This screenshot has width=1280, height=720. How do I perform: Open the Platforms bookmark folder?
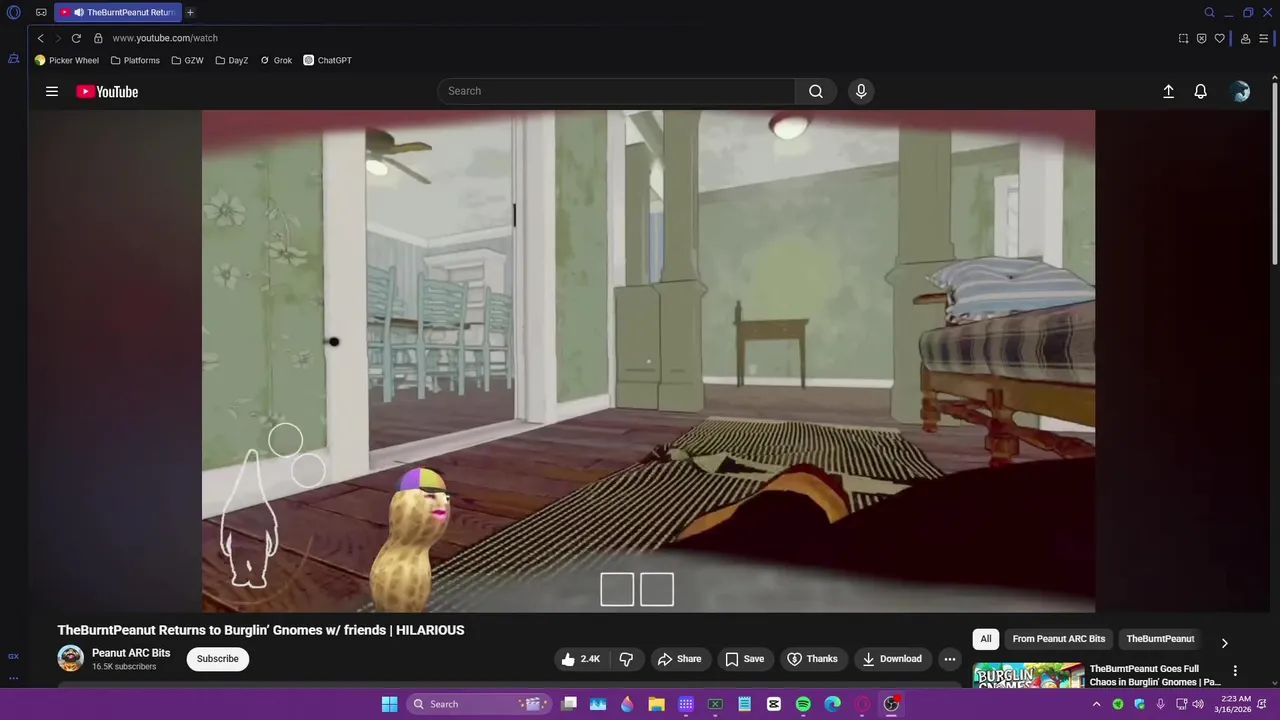[x=135, y=60]
